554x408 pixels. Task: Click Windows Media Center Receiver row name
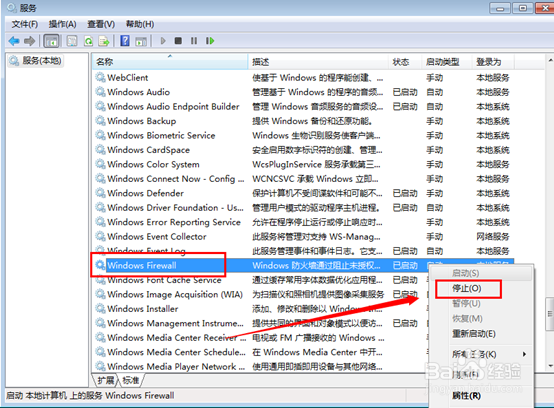pos(176,338)
